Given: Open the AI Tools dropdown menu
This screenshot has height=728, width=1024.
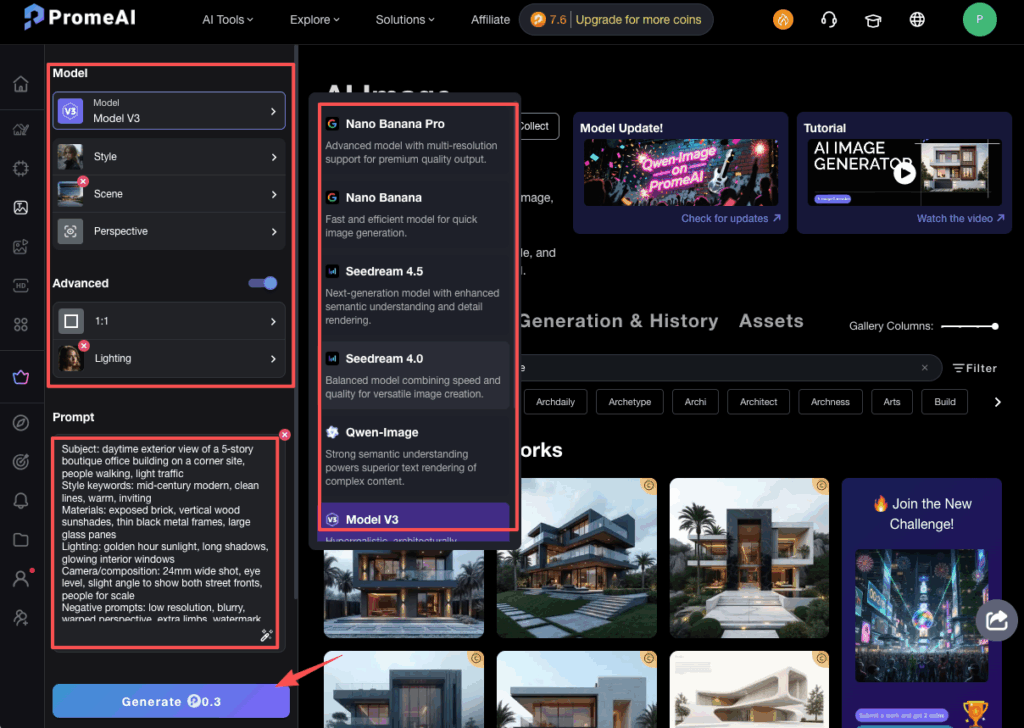Looking at the screenshot, I should (x=227, y=20).
